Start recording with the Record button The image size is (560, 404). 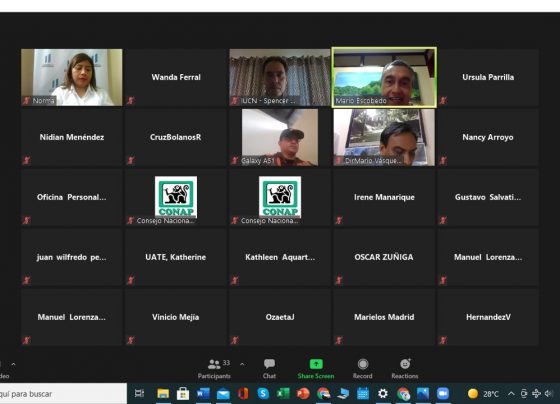362,369
